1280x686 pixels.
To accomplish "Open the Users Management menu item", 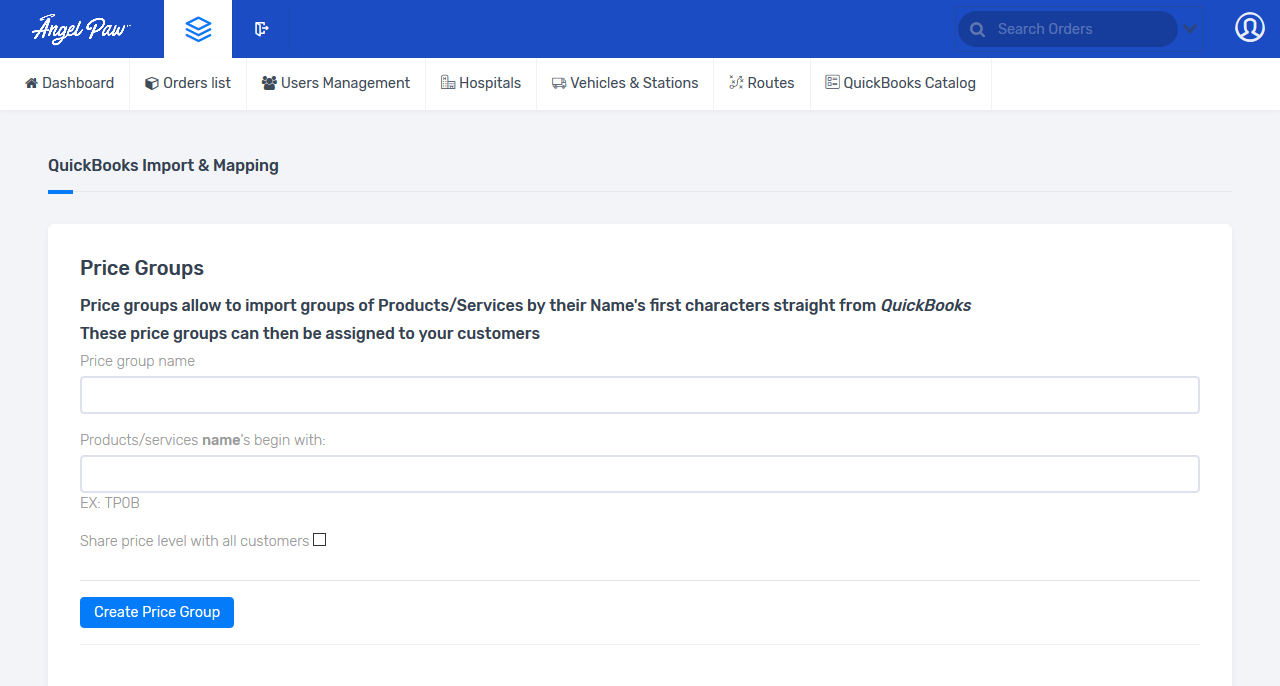I will tap(336, 83).
